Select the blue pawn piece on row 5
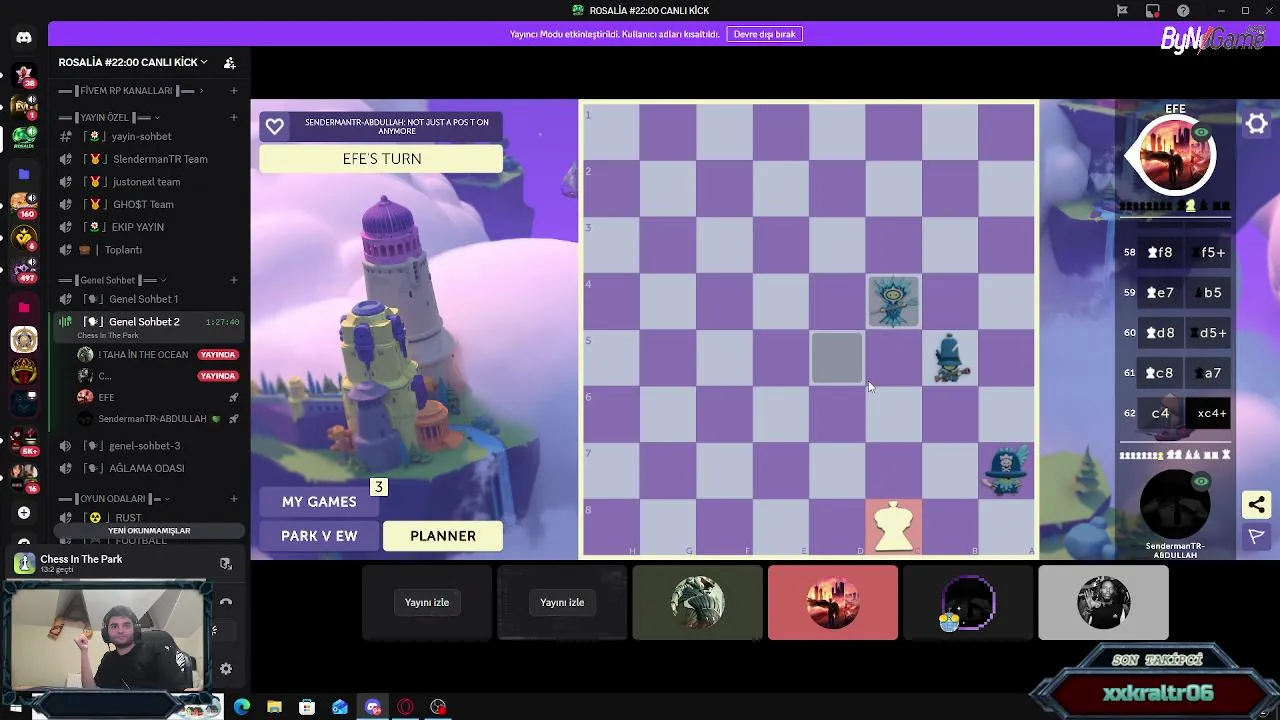1280x720 pixels. pyautogui.click(x=950, y=358)
